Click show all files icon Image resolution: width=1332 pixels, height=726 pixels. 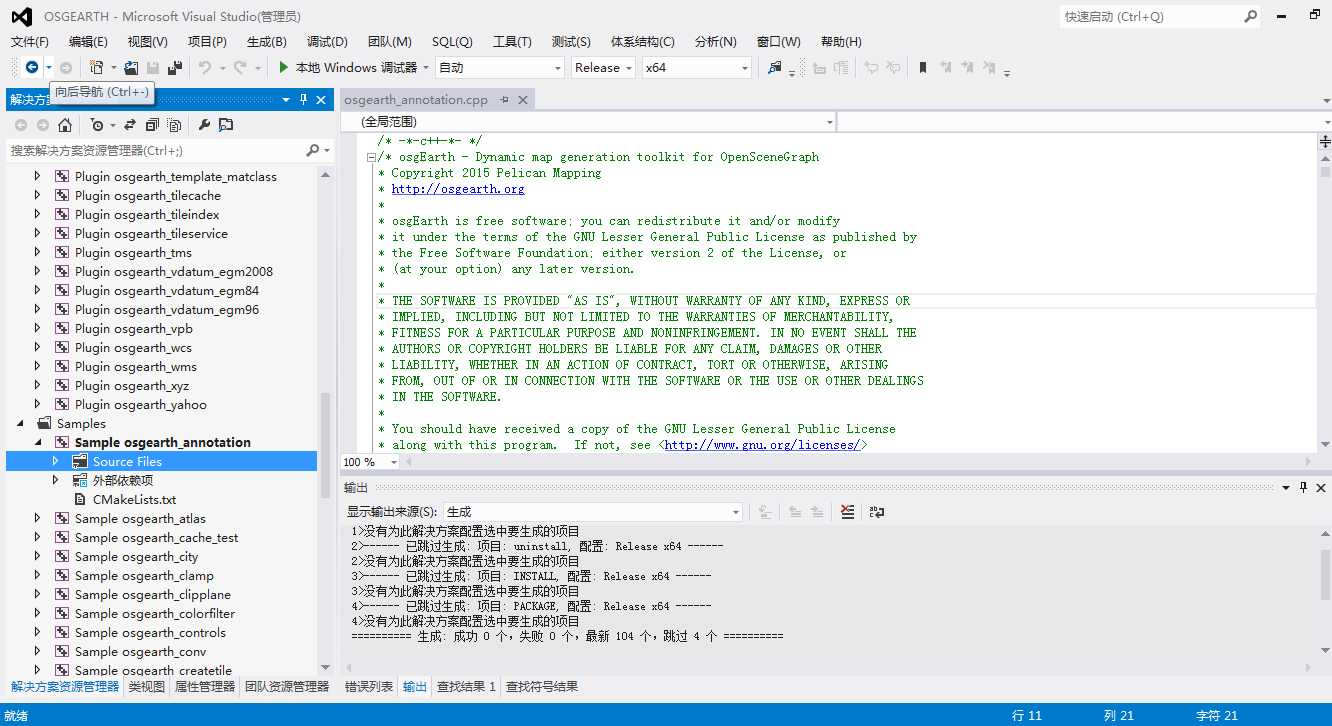tap(174, 125)
